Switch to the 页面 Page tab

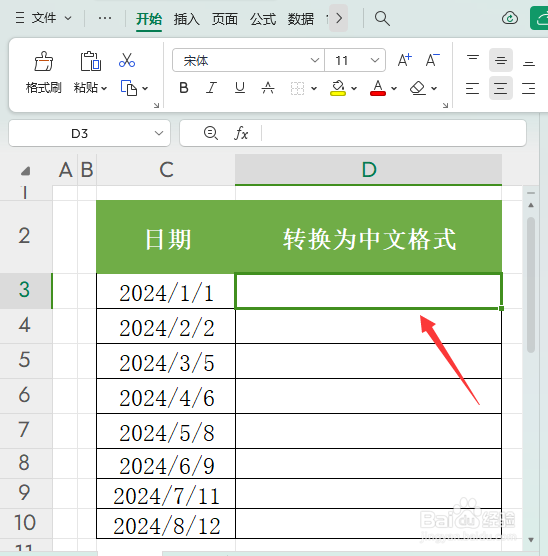tap(225, 19)
